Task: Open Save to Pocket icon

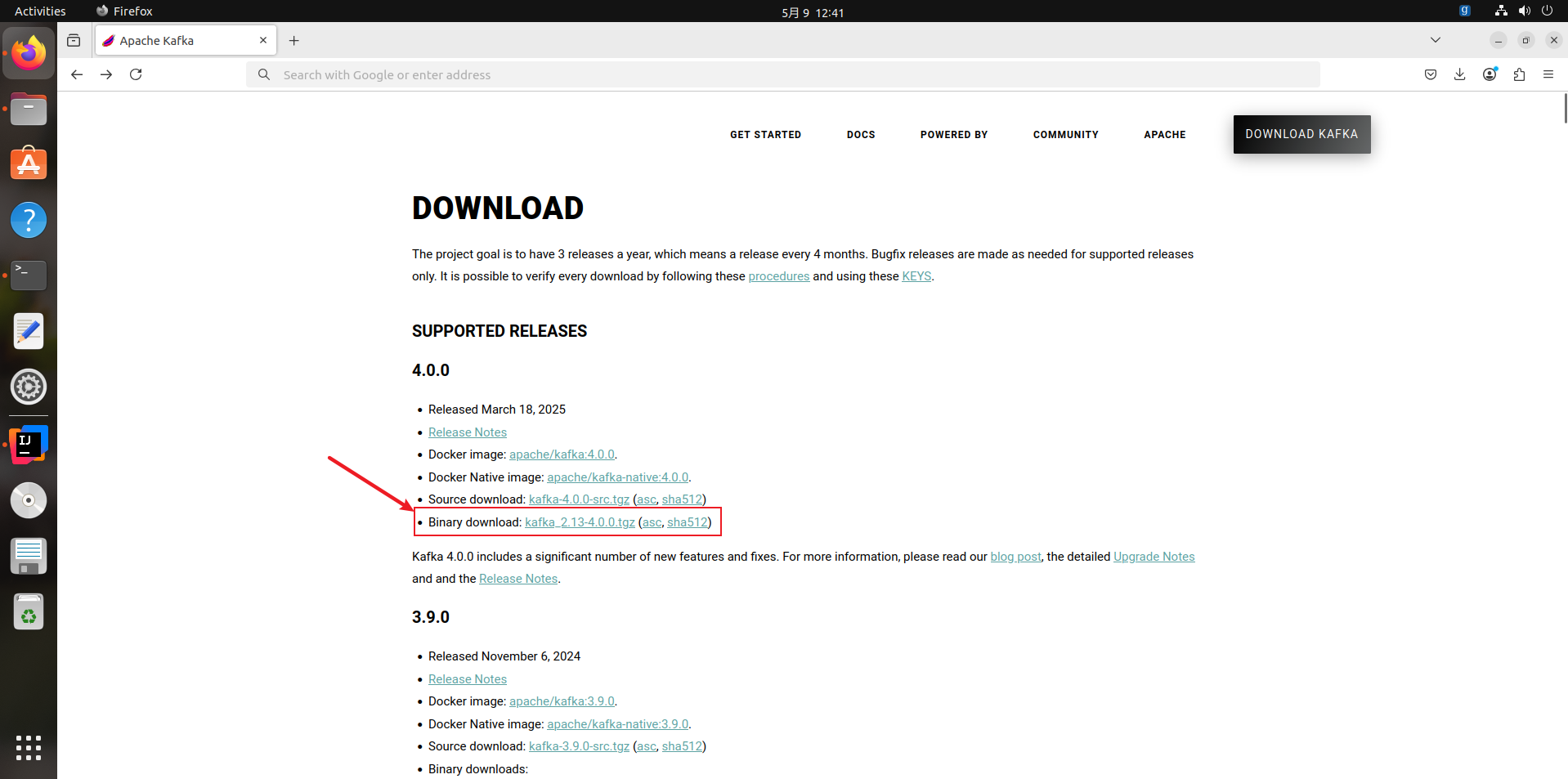Action: click(x=1431, y=74)
